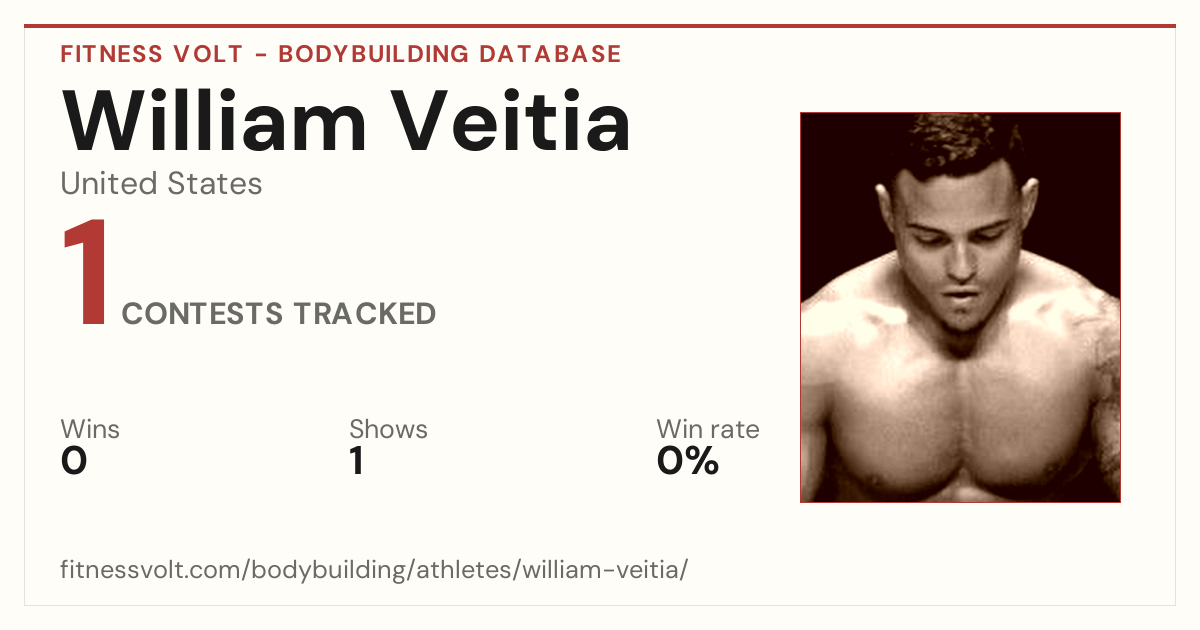This screenshot has height=630, width=1200.
Task: Click the Fitness Volt brand text
Action: click(152, 54)
